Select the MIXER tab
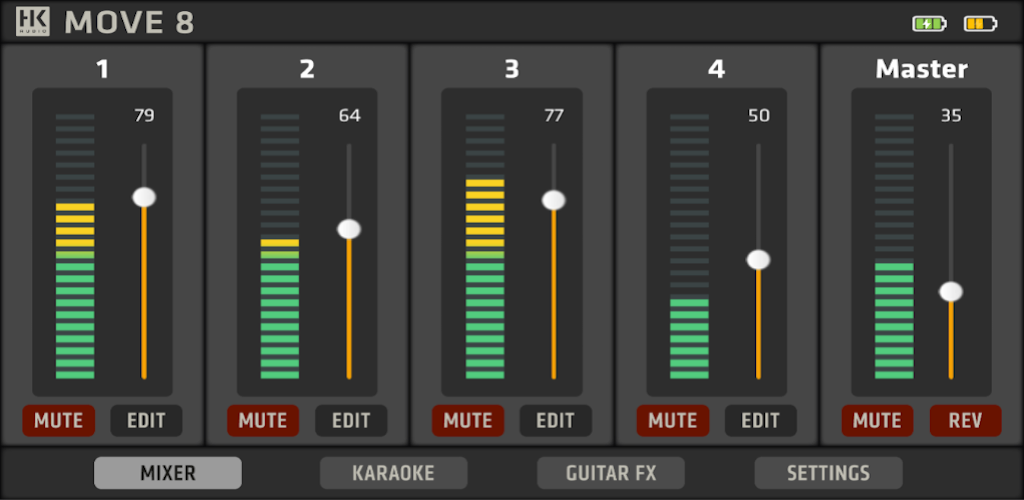The width and height of the screenshot is (1024, 500). pyautogui.click(x=168, y=473)
